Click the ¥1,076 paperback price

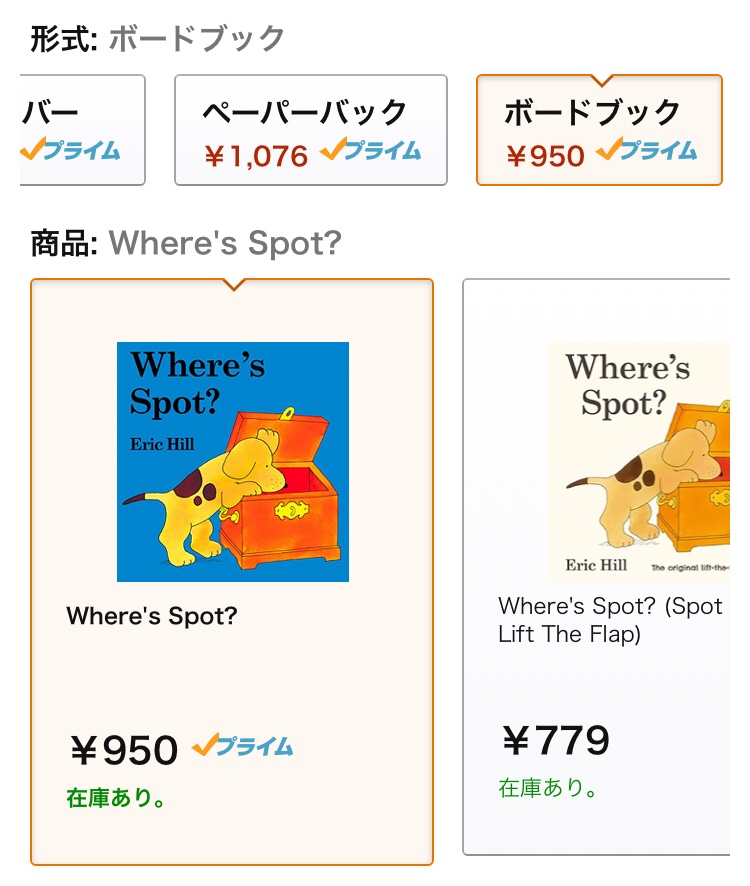[x=257, y=156]
